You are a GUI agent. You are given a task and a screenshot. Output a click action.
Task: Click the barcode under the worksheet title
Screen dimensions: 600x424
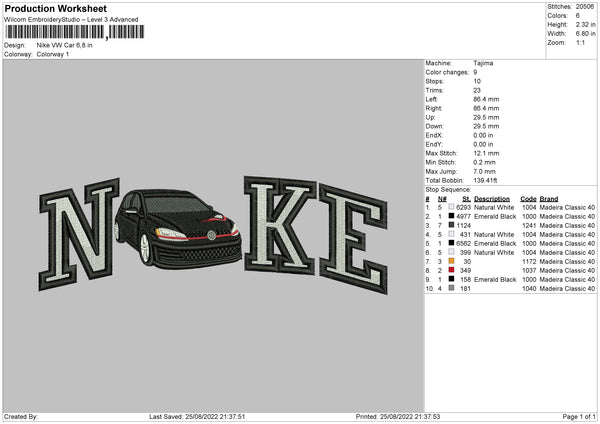pos(75,32)
